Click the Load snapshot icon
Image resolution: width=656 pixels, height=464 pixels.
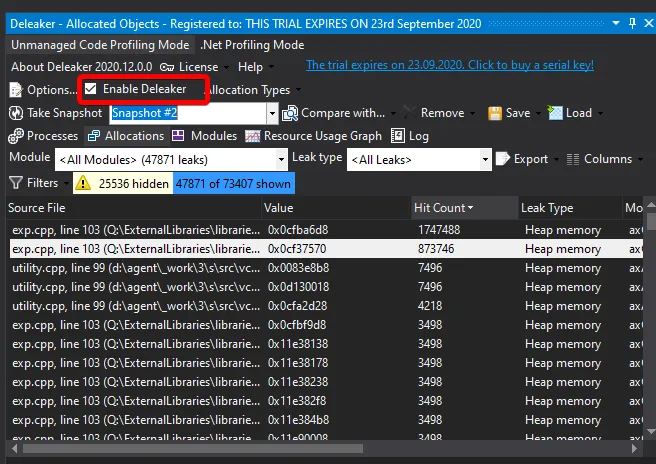(x=555, y=113)
